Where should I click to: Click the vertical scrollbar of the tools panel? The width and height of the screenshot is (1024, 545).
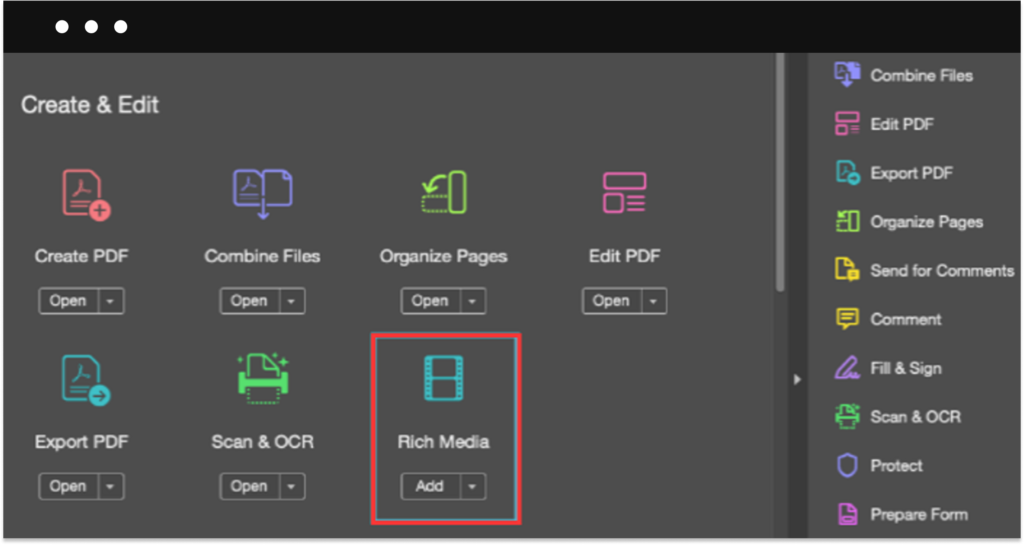(x=780, y=170)
